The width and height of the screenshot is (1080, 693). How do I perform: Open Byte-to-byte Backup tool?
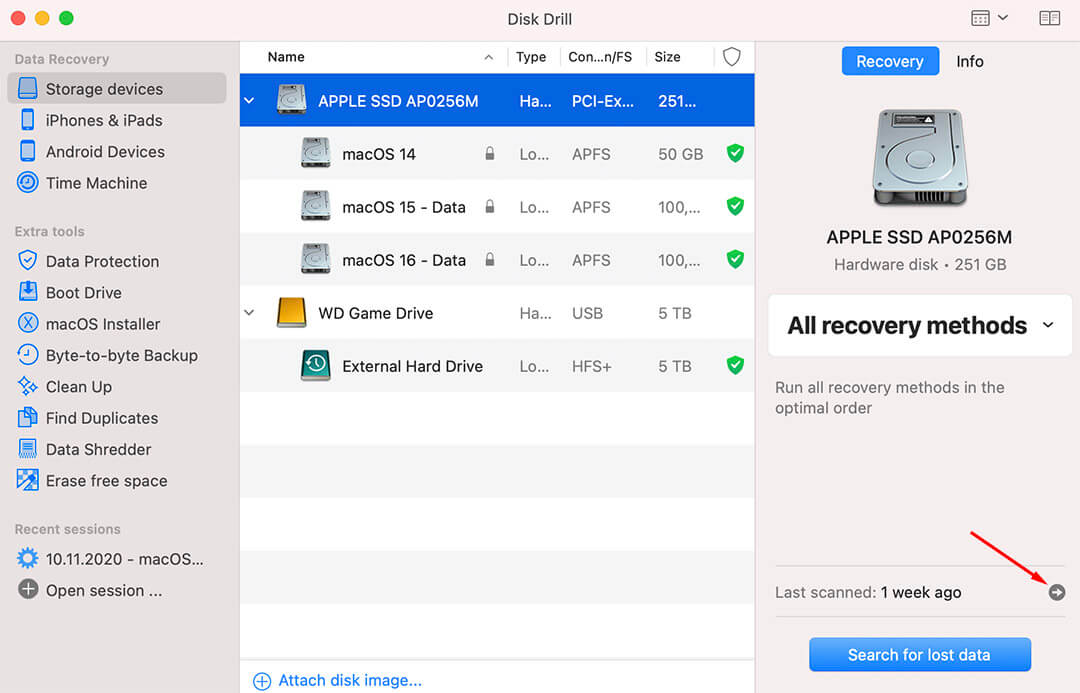click(x=121, y=355)
